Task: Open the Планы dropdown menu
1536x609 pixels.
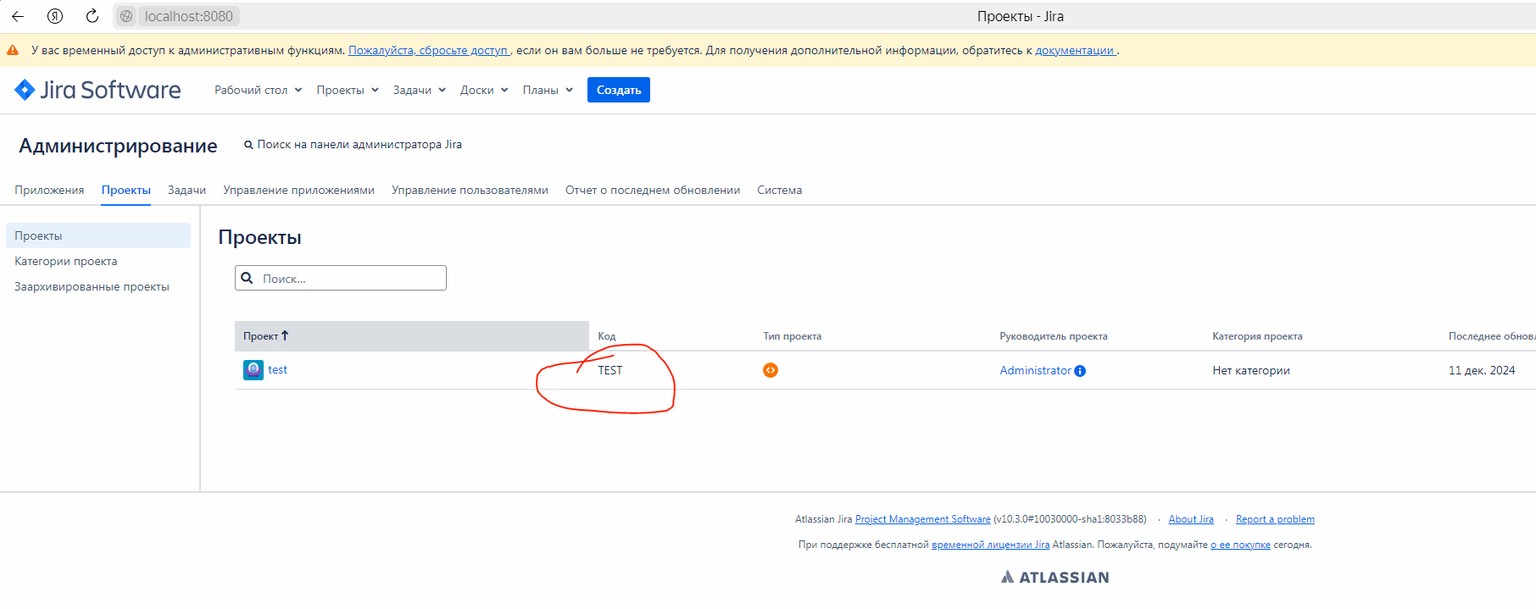Action: [x=547, y=90]
